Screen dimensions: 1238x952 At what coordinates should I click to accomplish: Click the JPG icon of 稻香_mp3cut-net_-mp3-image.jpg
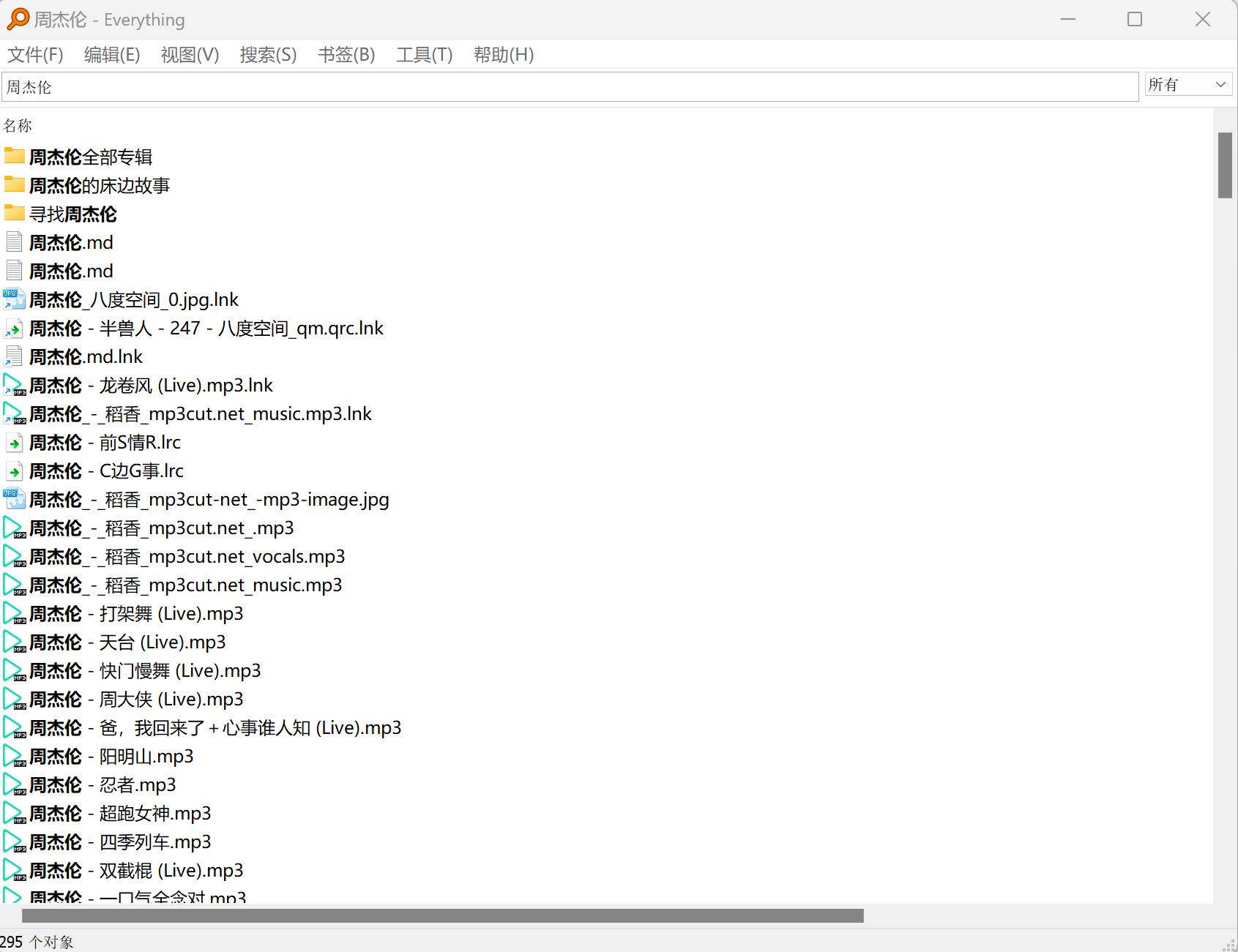pyautogui.click(x=14, y=499)
